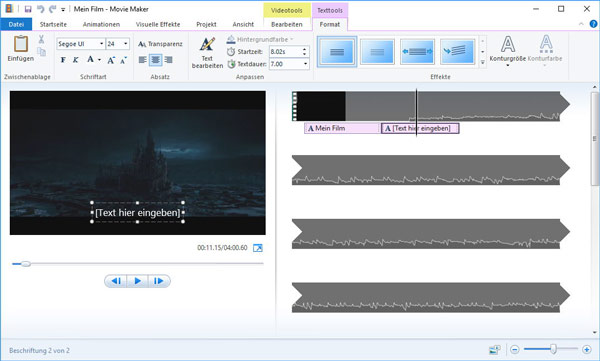Screen dimensions: 600x361
Task: Center align the text
Action: (155, 60)
